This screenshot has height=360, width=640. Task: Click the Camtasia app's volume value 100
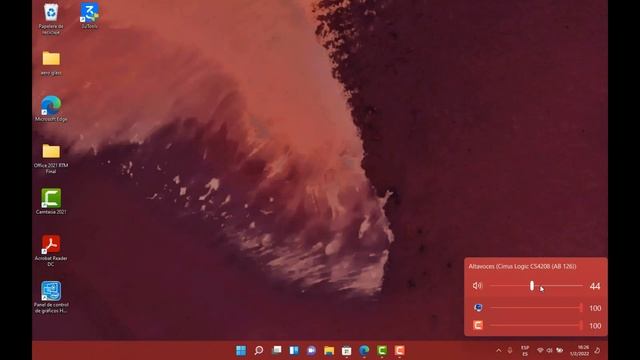coord(595,326)
